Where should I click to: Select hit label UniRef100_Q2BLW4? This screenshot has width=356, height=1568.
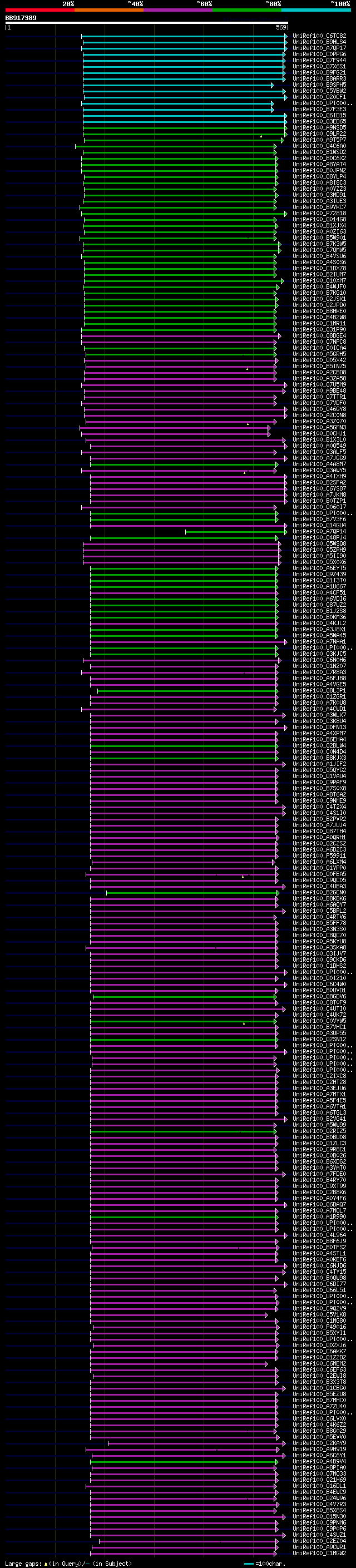click(x=319, y=746)
